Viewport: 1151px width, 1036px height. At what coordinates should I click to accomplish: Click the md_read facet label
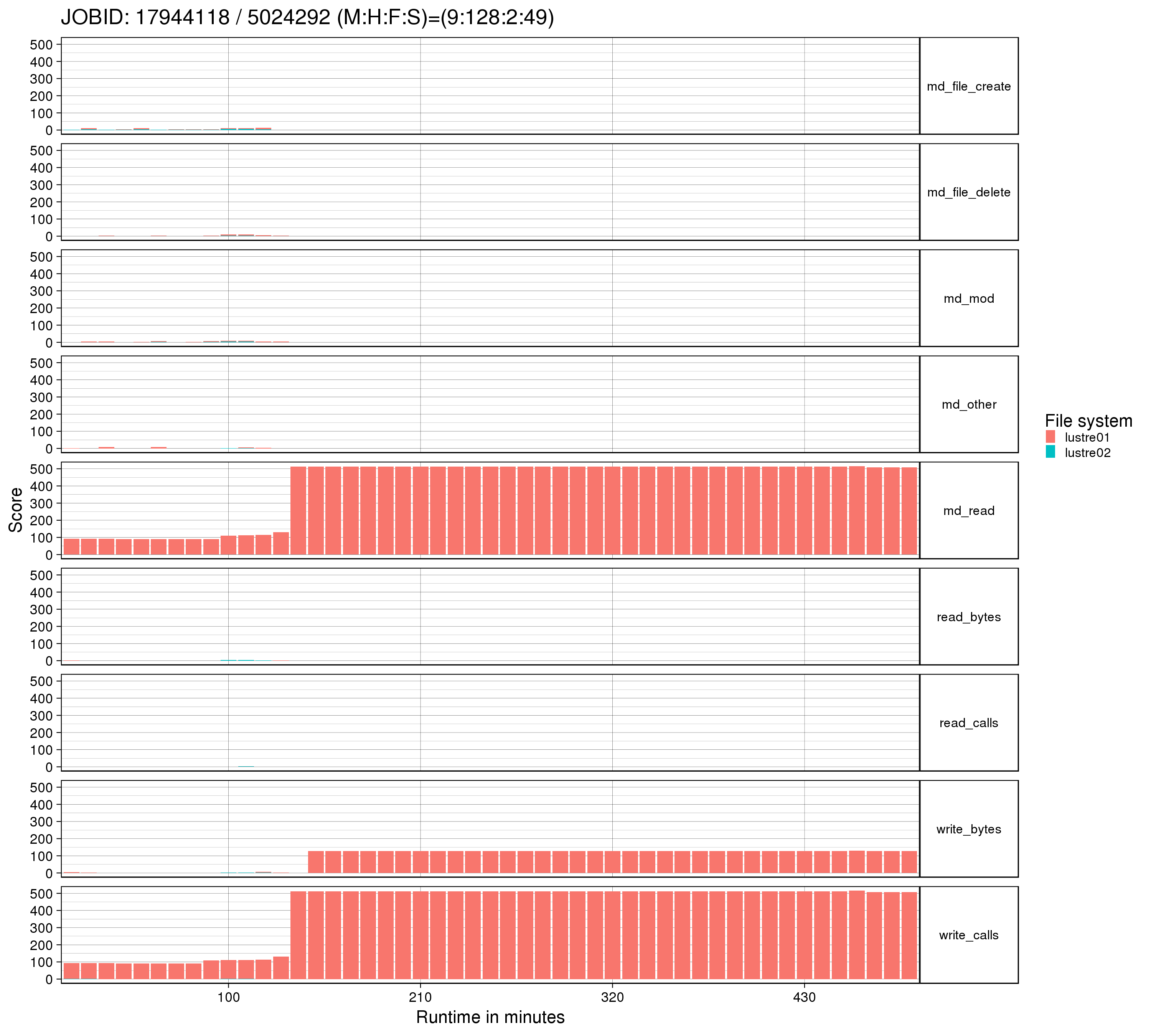(968, 511)
